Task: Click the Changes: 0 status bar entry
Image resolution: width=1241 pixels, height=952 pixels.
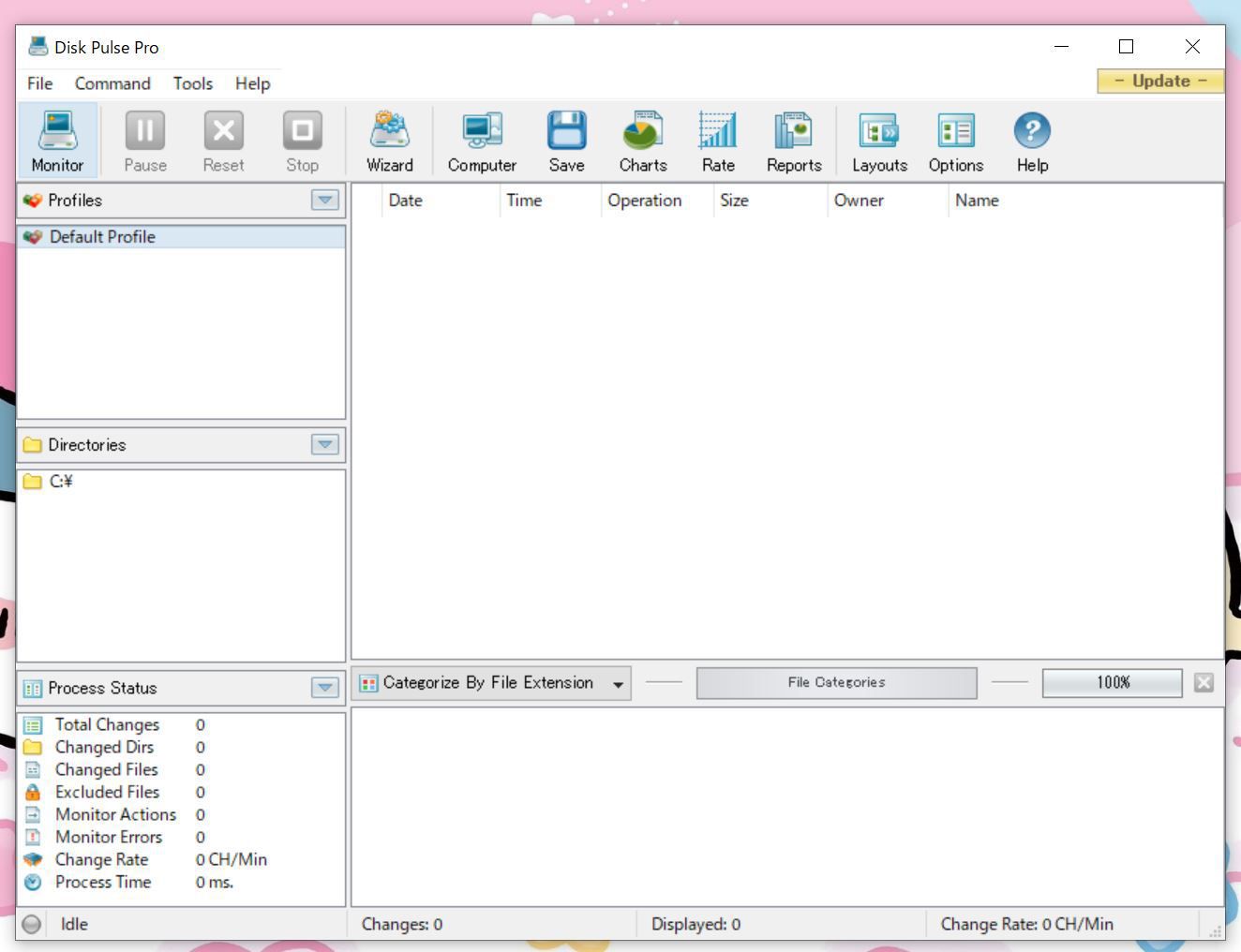Action: [402, 925]
